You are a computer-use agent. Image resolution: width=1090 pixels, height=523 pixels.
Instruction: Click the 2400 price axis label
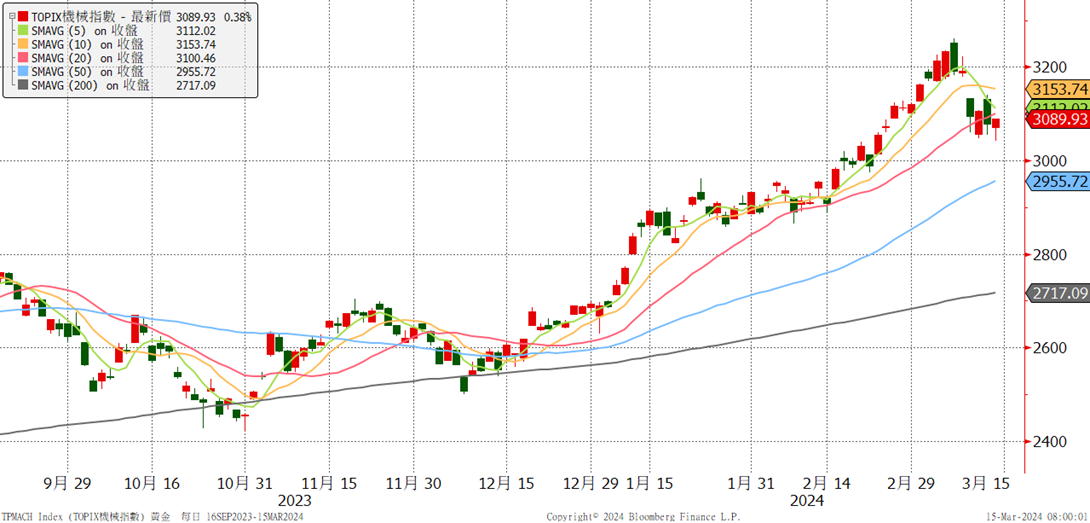[1050, 442]
